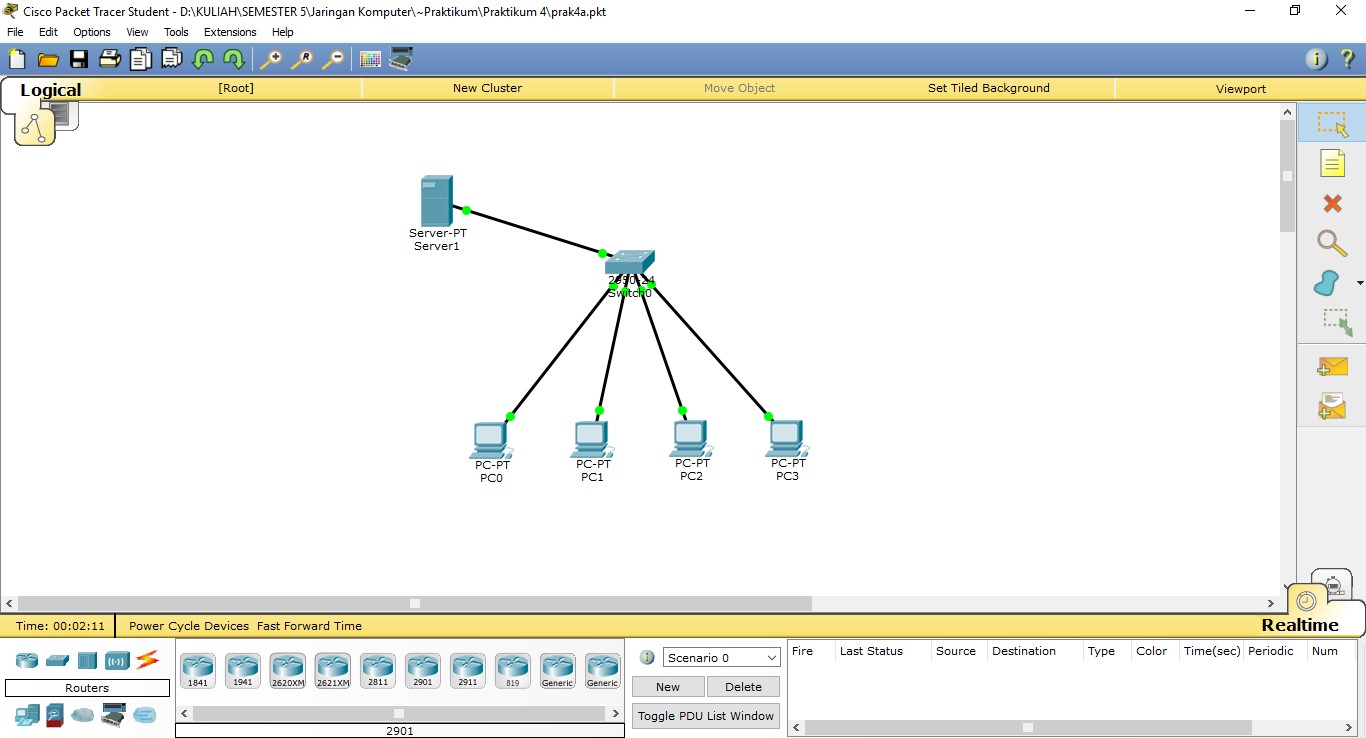This screenshot has width=1366, height=738.
Task: Click Power Cycle Devices in the status bar
Action: coord(188,626)
